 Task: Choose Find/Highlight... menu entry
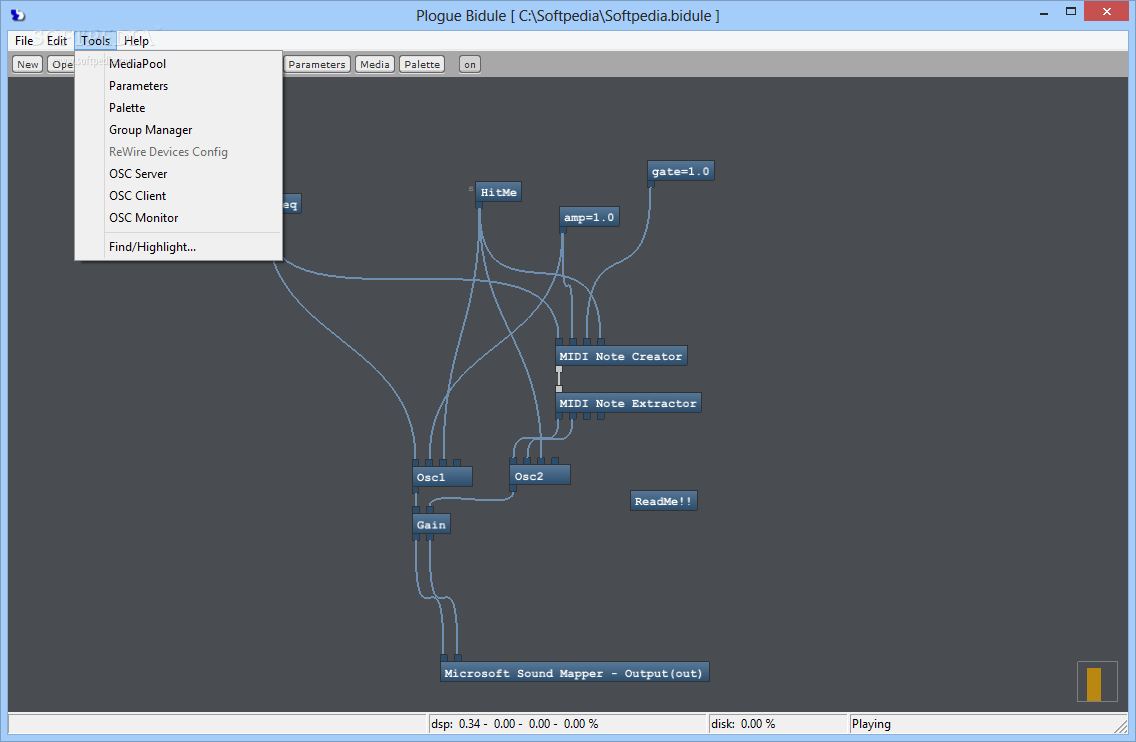(x=178, y=247)
